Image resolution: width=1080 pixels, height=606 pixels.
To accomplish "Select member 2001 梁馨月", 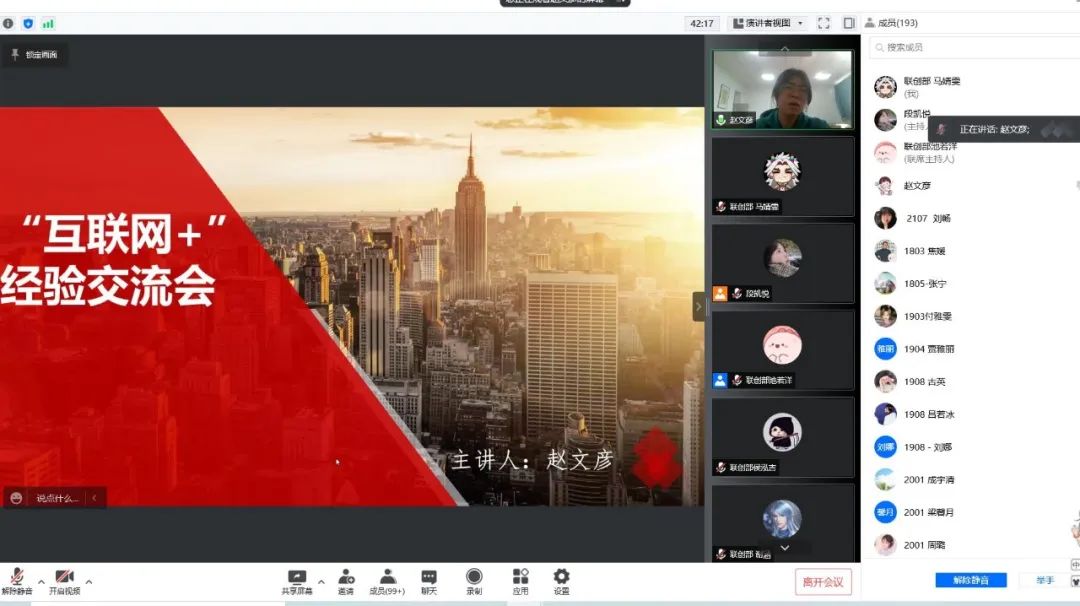I will pos(973,512).
